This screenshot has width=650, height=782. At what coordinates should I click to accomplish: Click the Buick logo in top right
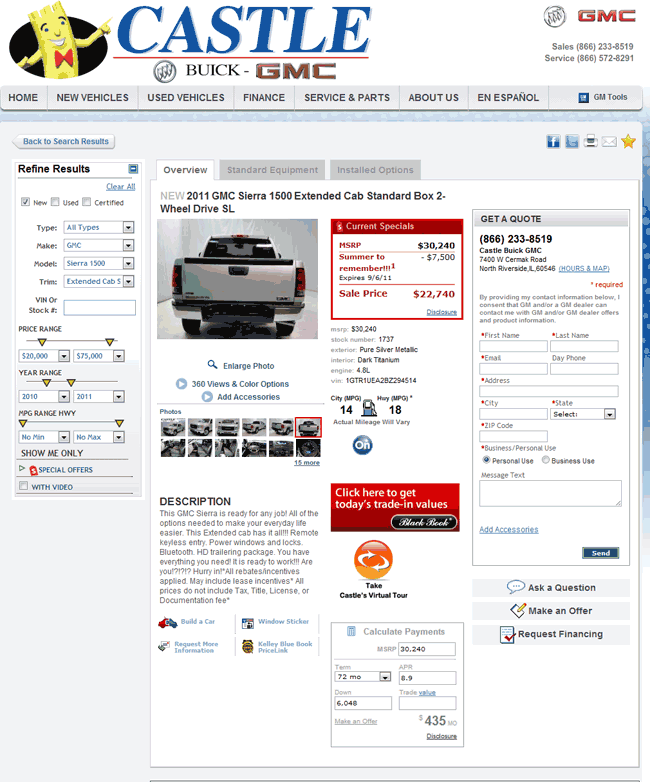(554, 16)
